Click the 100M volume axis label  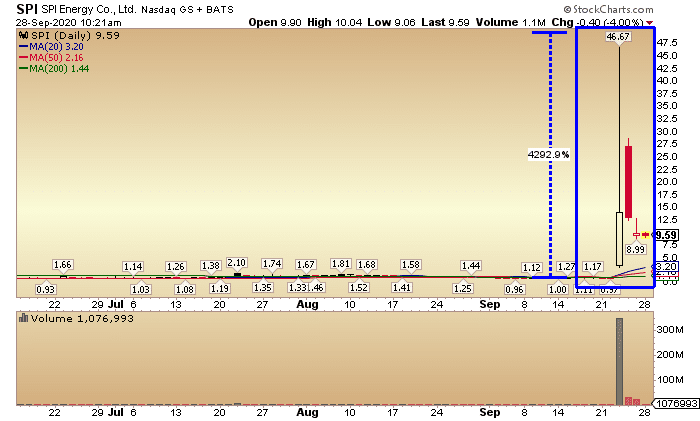coord(670,379)
